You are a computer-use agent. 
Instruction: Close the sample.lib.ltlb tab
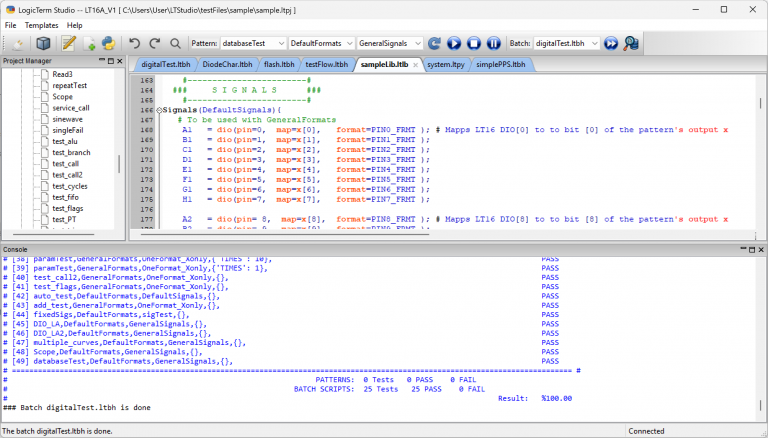tap(415, 64)
